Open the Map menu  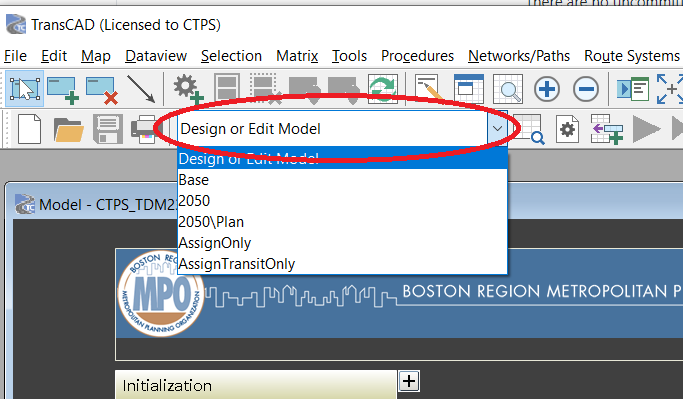(96, 56)
